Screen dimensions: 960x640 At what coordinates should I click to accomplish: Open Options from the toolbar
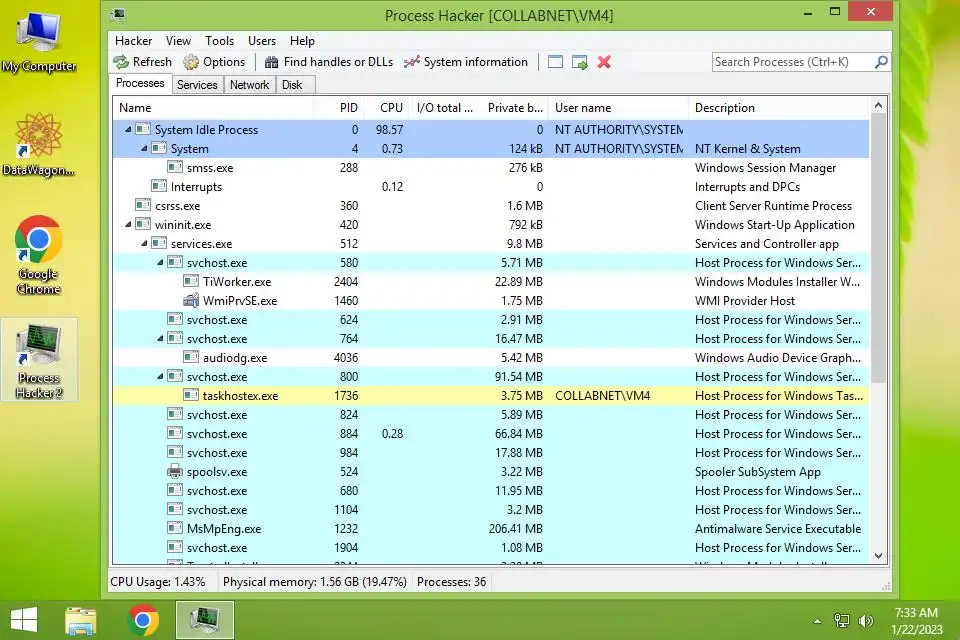click(214, 62)
